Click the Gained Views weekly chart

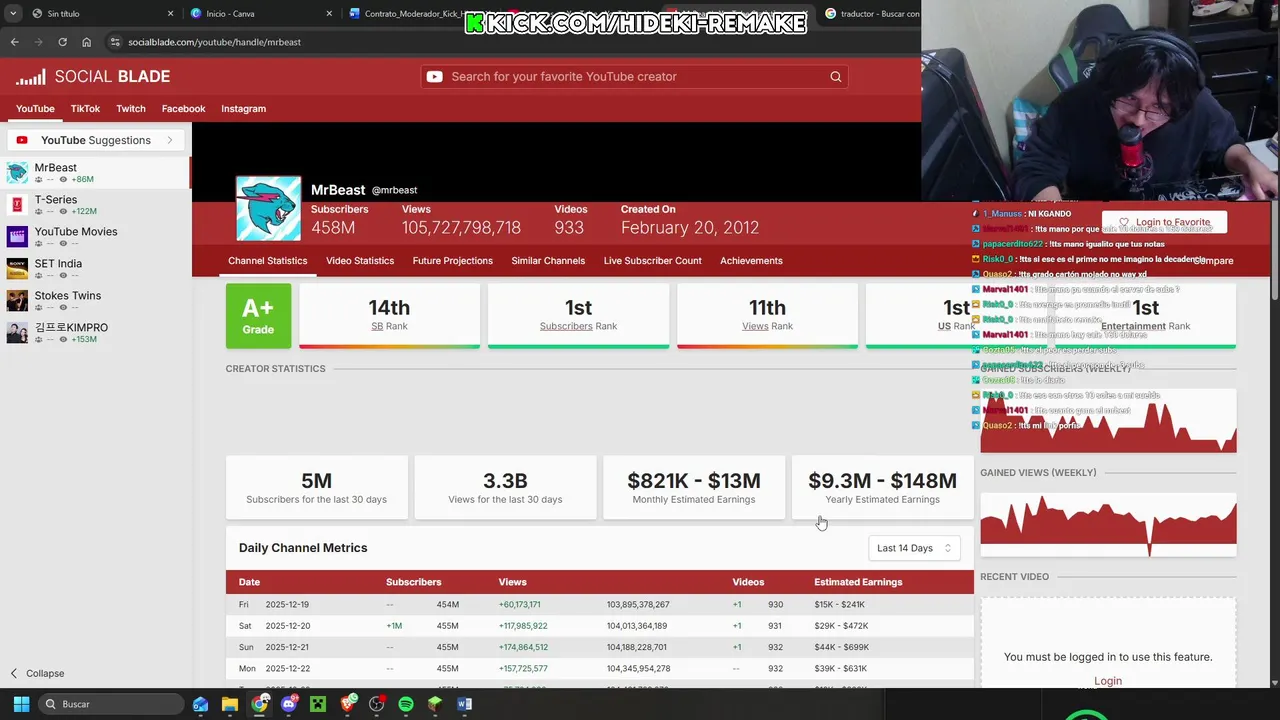(1108, 524)
